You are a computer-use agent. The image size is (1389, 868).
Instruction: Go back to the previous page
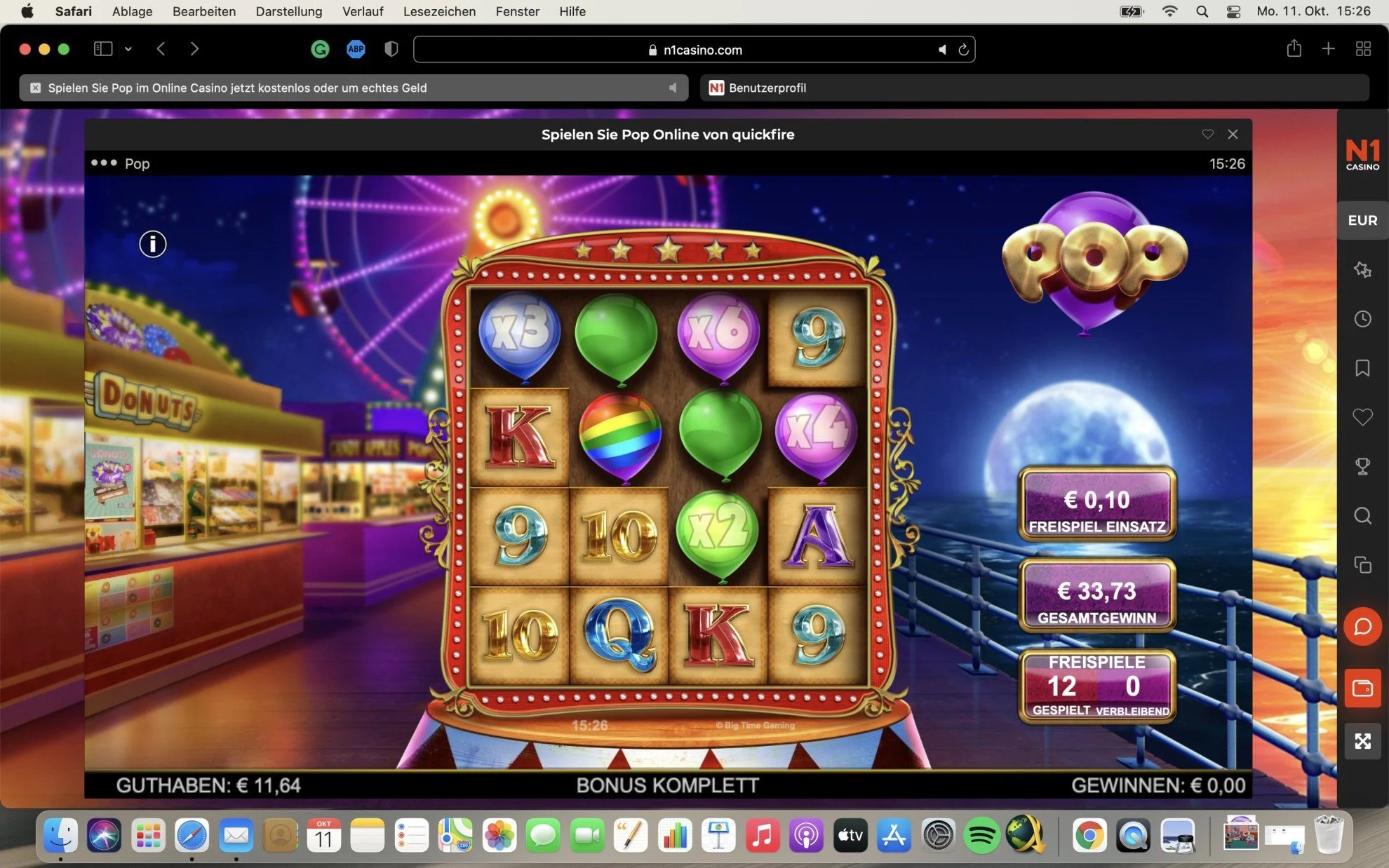tap(161, 48)
